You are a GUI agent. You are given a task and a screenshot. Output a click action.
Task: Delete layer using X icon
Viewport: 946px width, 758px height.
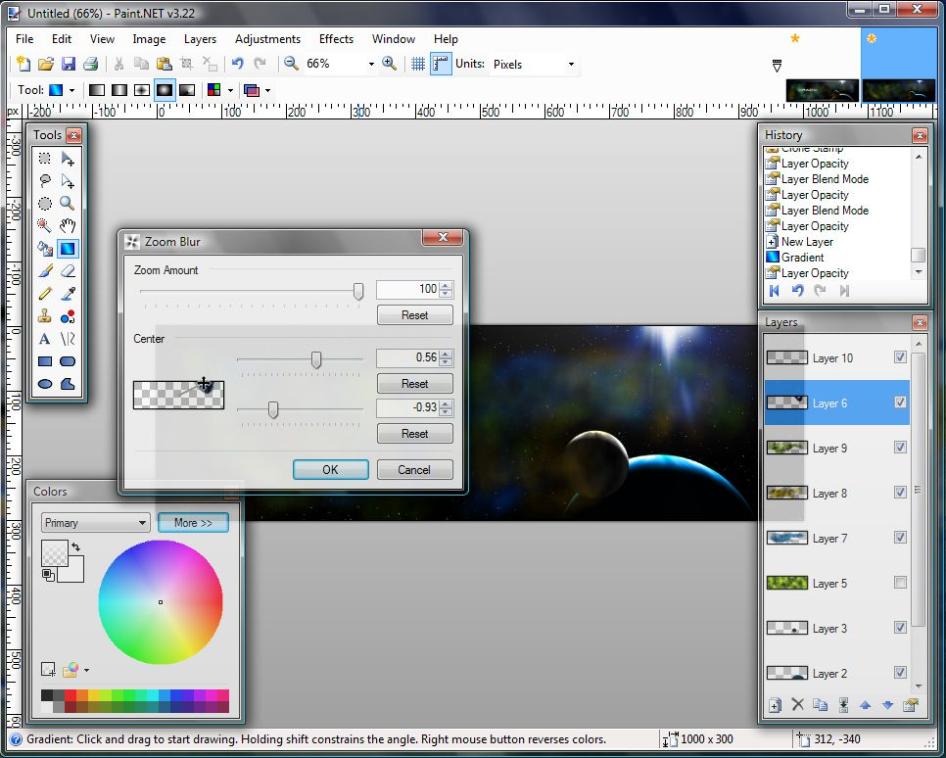[797, 705]
